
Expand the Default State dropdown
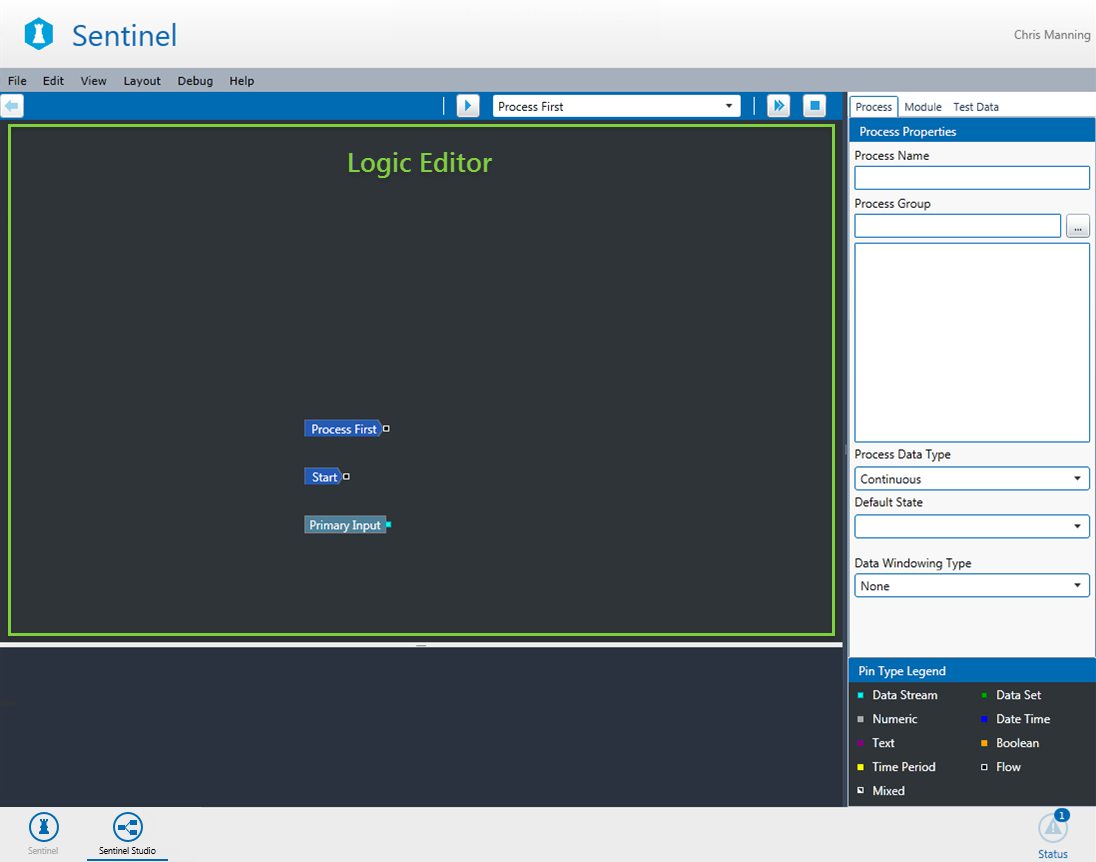(971, 526)
